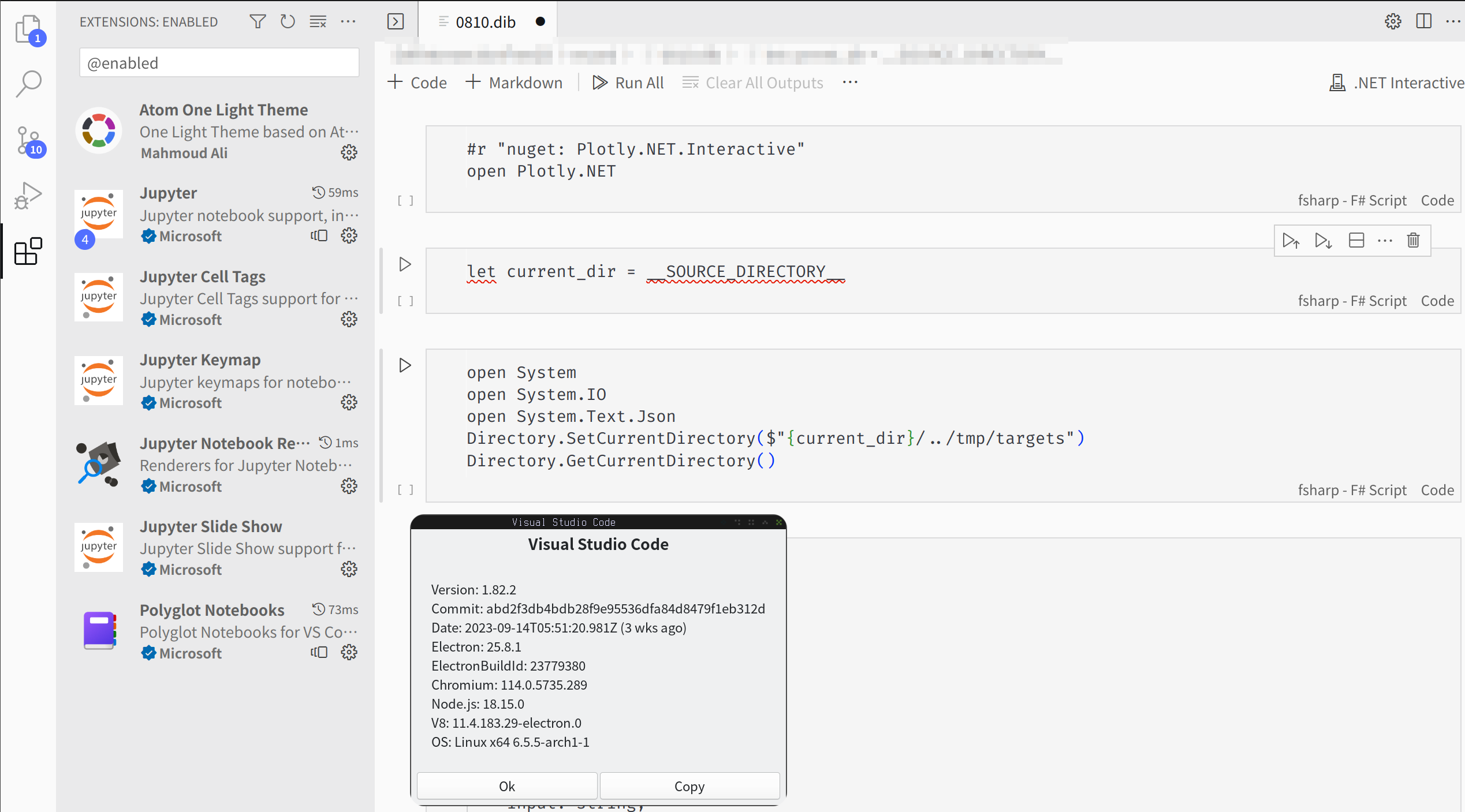1465x812 pixels.
Task: Click the @enabled extensions search field
Action: click(219, 62)
